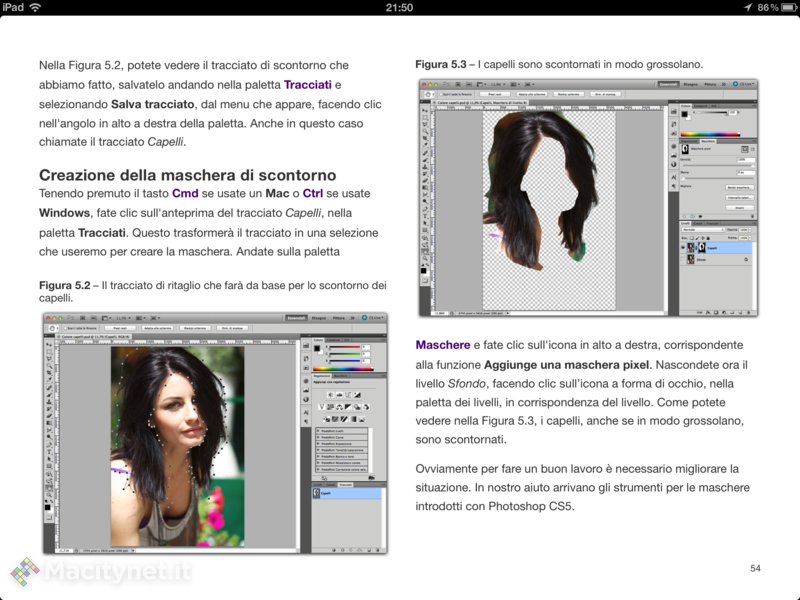The height and width of the screenshot is (600, 800).
Task: Click the Threshold adjustment icon in Figure 5.2
Action: [344, 419]
